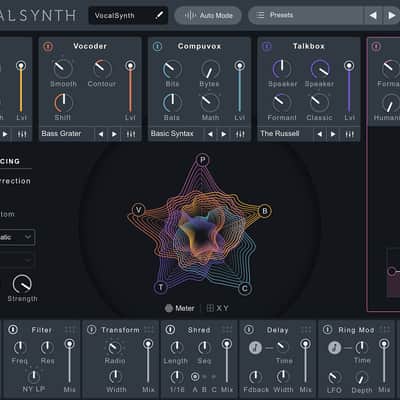The height and width of the screenshot is (400, 400).
Task: Click the Vocoder Contour knob
Action: (x=102, y=68)
